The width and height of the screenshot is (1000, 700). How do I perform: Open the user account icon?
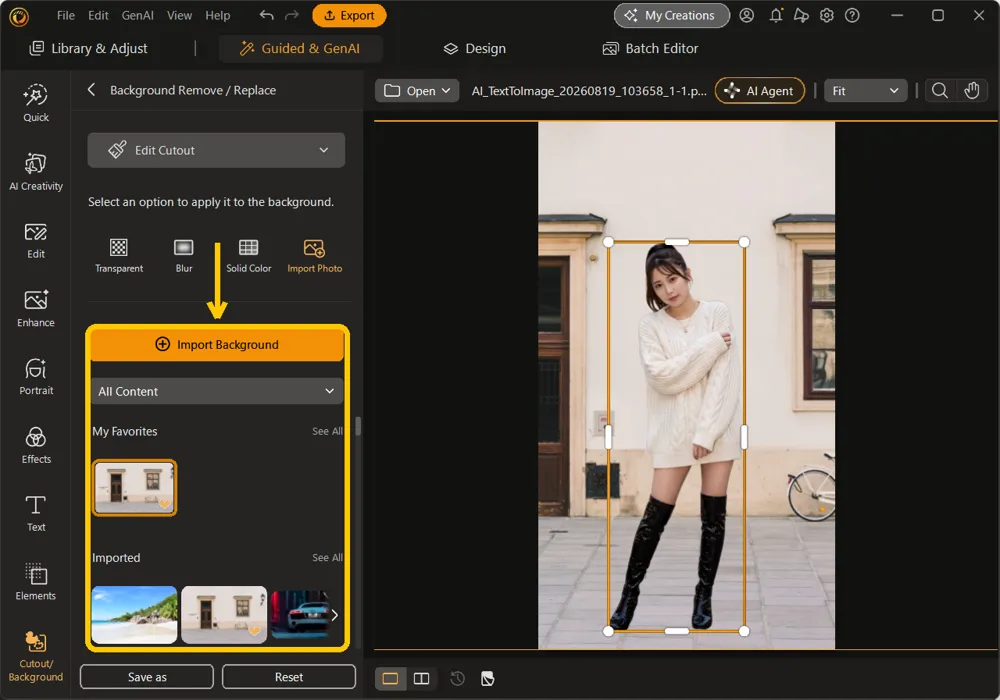pos(747,15)
